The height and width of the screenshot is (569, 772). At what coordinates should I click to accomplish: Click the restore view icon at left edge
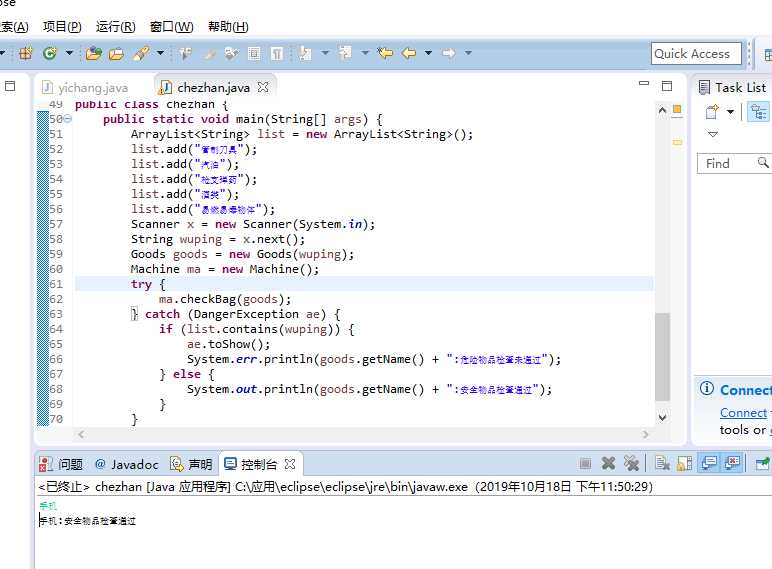(10, 86)
